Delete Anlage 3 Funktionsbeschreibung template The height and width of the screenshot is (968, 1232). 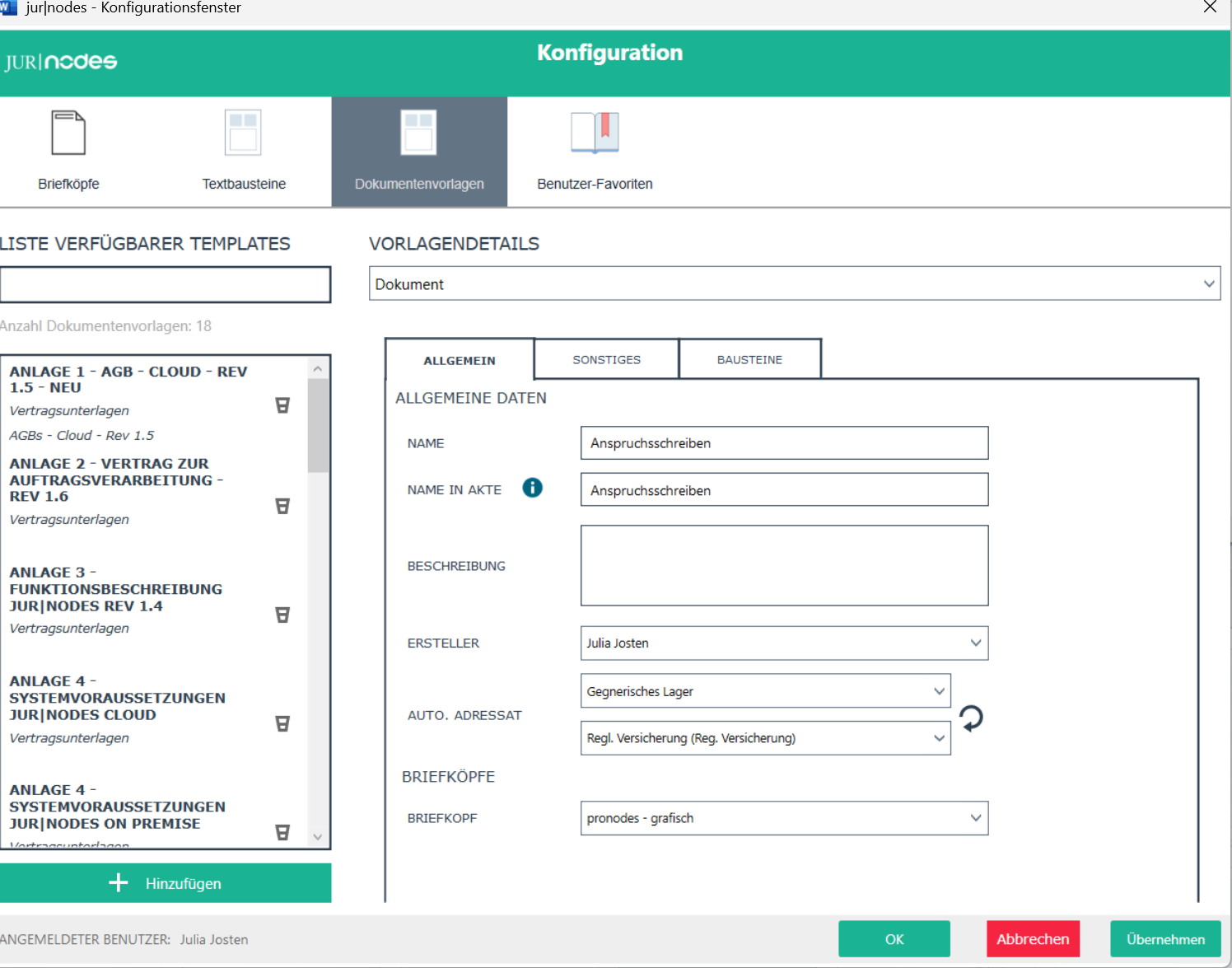click(282, 615)
